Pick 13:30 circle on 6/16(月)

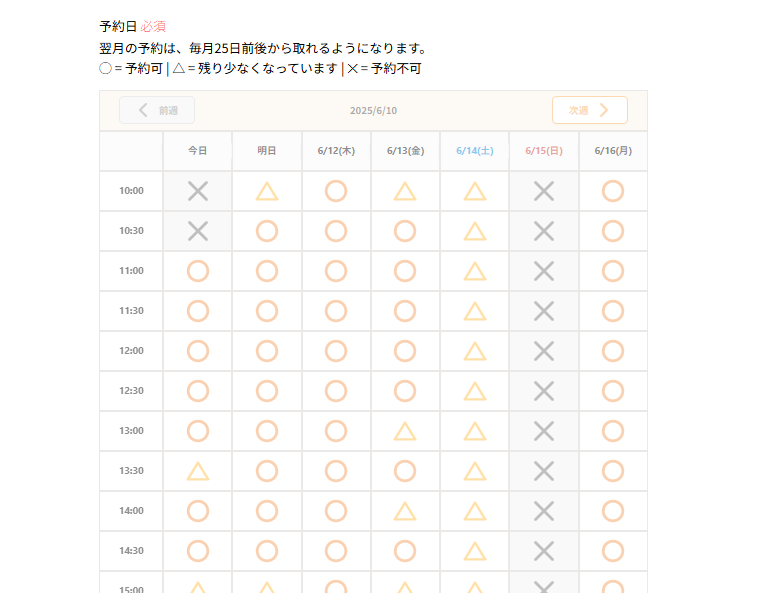pyautogui.click(x=613, y=471)
